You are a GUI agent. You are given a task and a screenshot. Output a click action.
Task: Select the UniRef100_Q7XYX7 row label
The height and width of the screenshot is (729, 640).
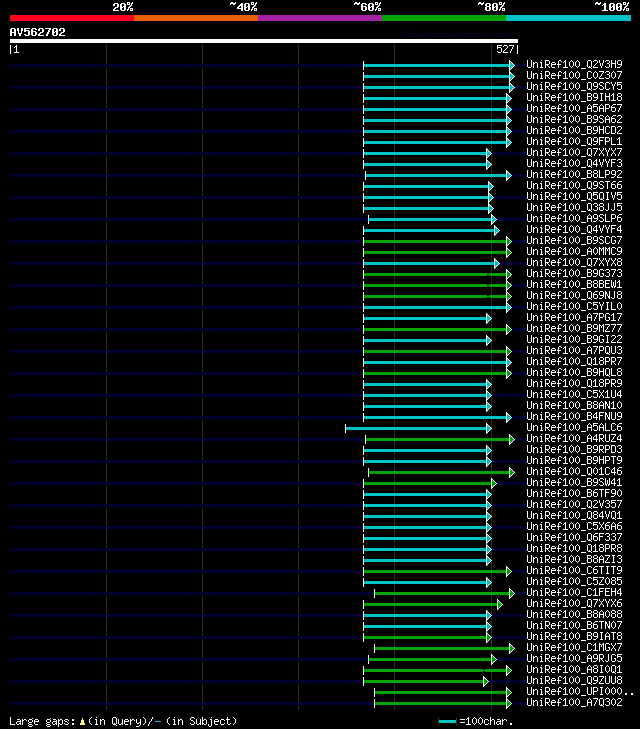tap(574, 152)
